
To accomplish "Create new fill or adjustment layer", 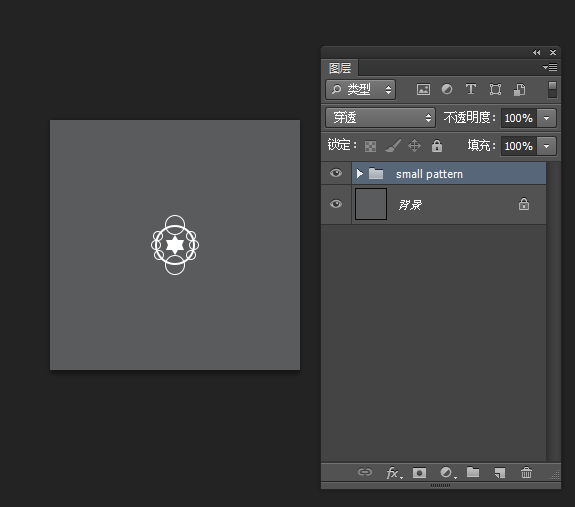I will click(447, 473).
